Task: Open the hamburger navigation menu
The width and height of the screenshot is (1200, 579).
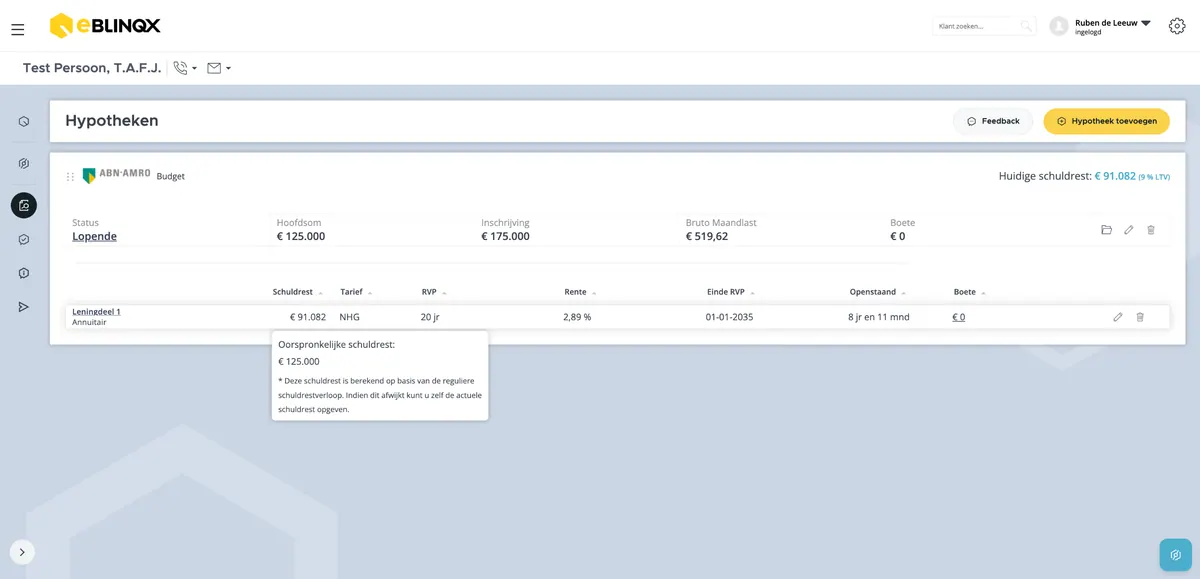Action: pyautogui.click(x=18, y=30)
